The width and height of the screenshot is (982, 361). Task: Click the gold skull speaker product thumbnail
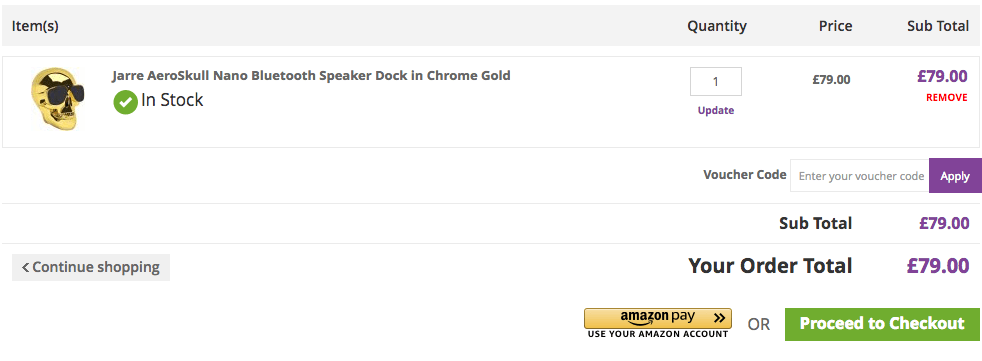[58, 100]
